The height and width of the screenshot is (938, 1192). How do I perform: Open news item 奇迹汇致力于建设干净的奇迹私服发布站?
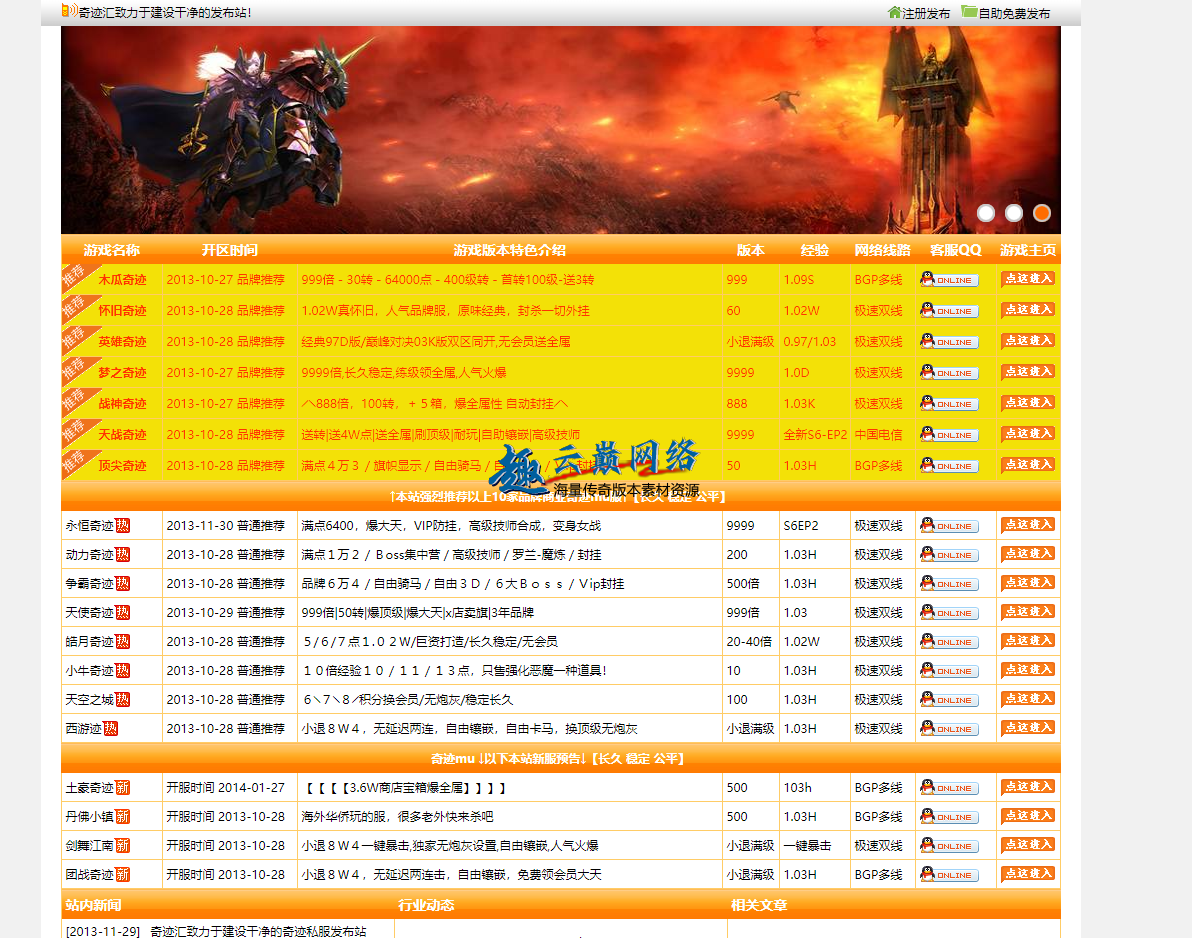tap(258, 931)
